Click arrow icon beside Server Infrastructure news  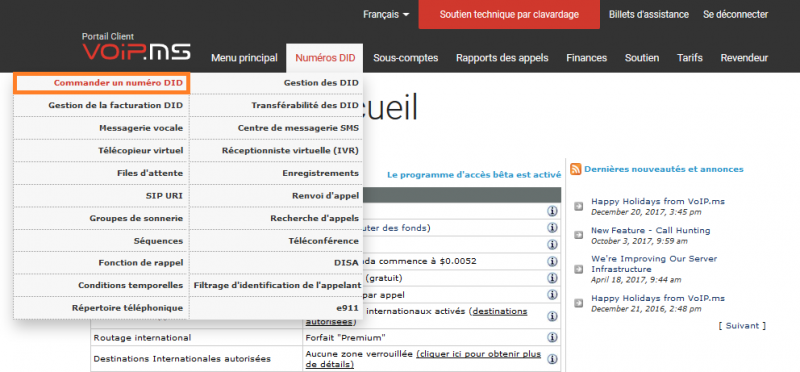[x=579, y=269]
